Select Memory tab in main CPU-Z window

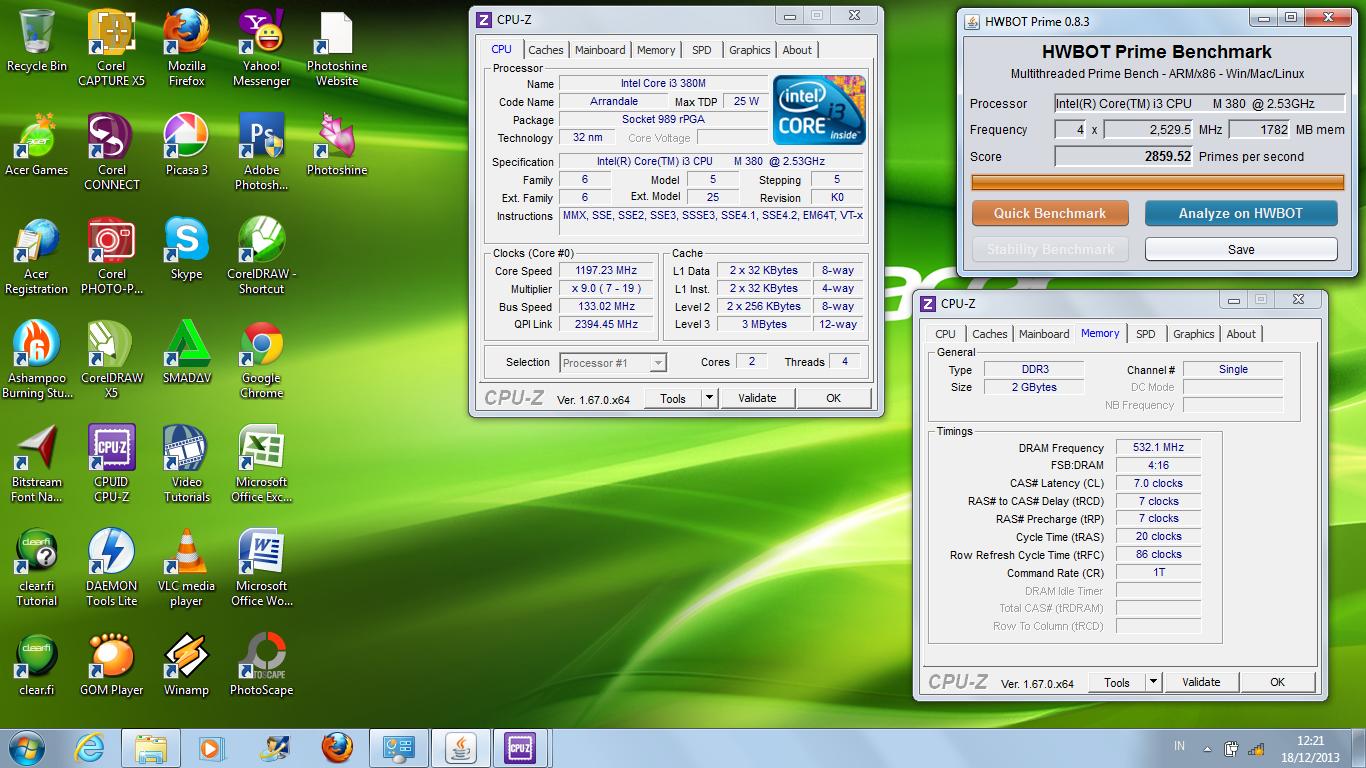(x=656, y=50)
